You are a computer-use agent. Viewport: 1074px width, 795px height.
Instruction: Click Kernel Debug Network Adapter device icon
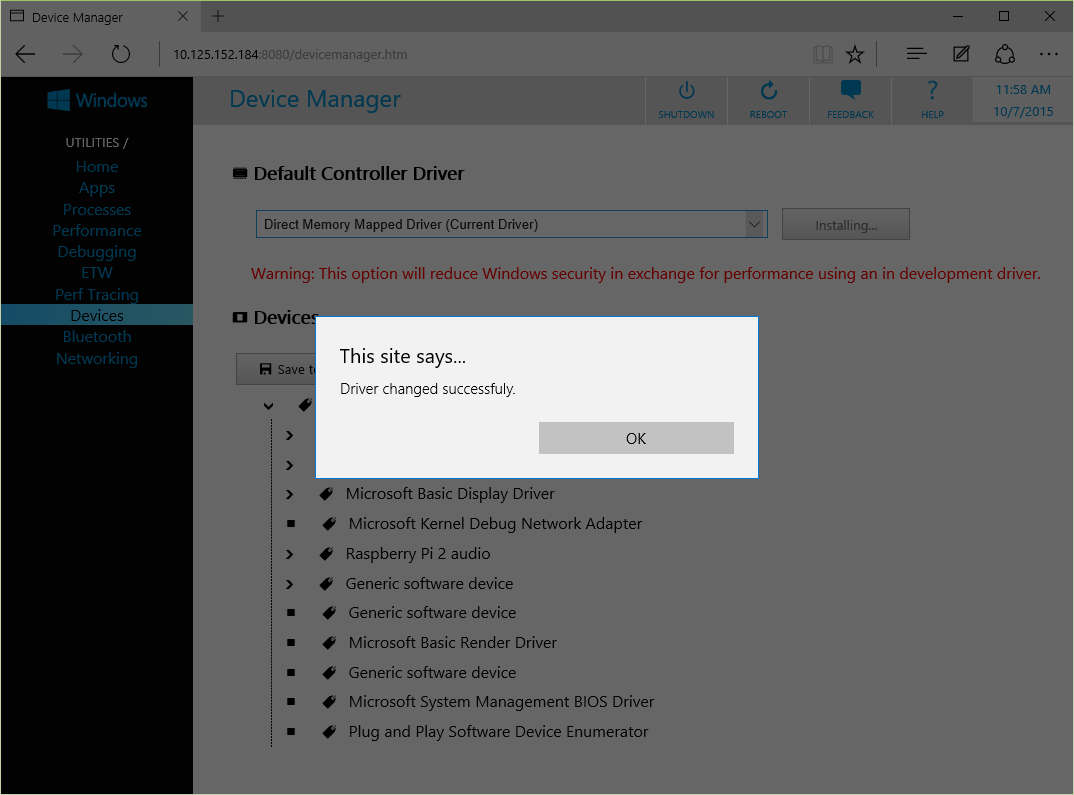click(x=329, y=524)
